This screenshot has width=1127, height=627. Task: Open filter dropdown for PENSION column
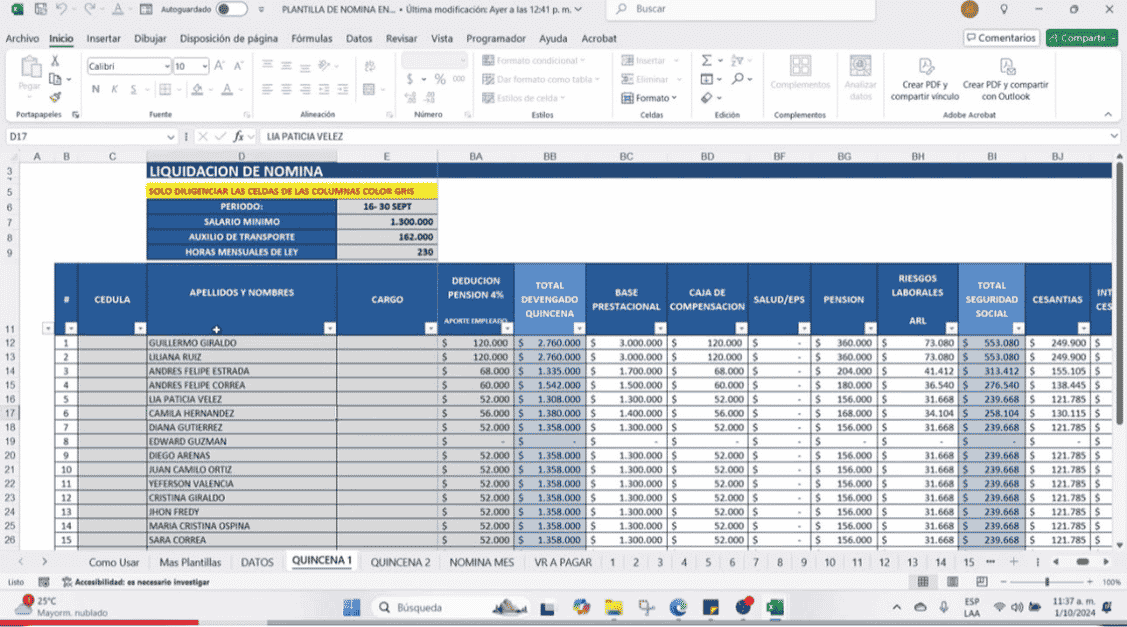point(870,329)
